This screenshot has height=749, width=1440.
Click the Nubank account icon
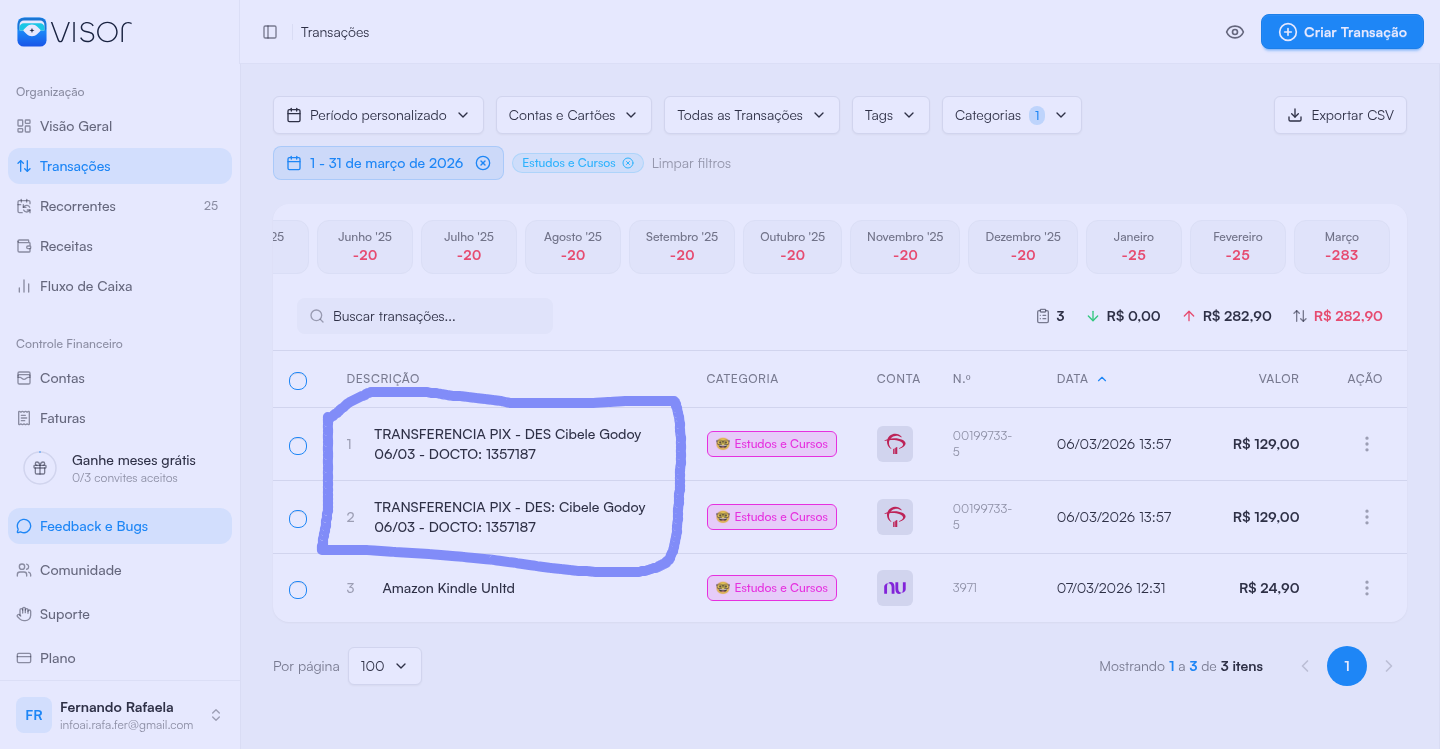[x=895, y=588]
